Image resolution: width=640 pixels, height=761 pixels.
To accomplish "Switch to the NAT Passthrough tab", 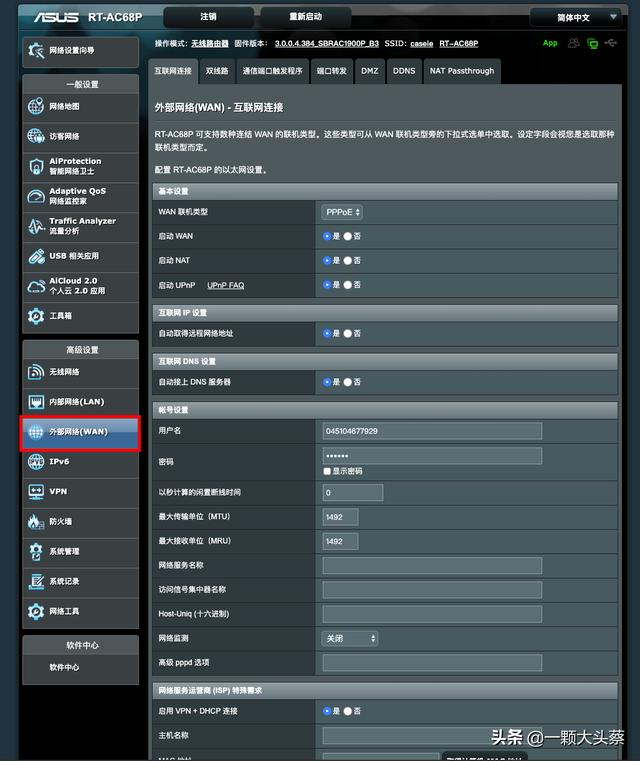I will [x=462, y=71].
